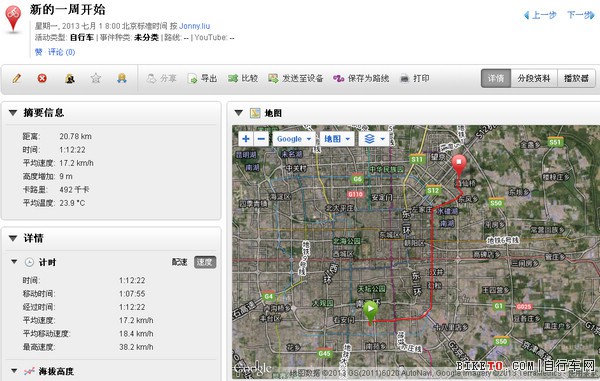Open the Jonny.liu profile link
The image size is (600, 381).
point(194,26)
